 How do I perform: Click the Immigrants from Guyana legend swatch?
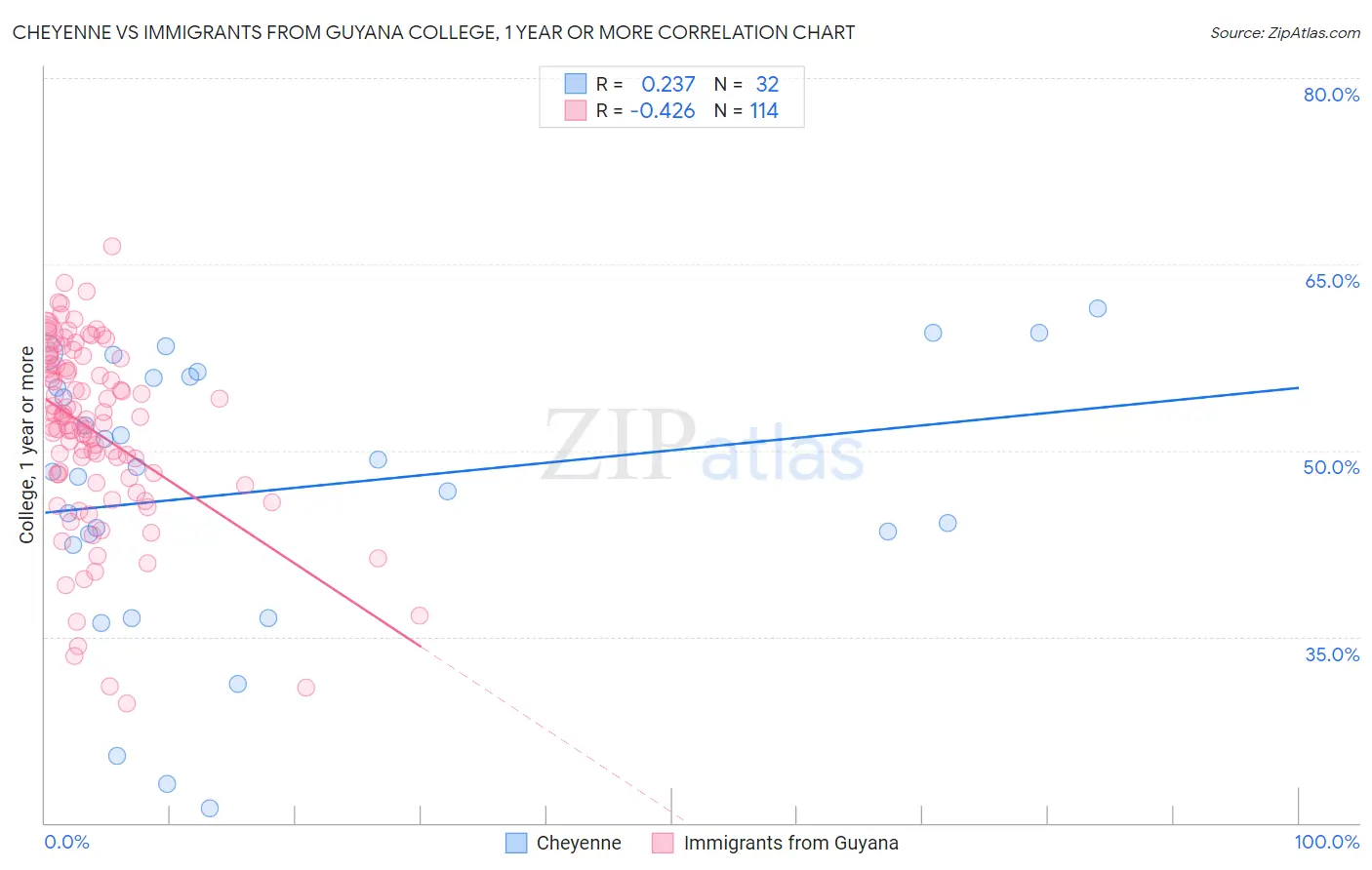tap(663, 843)
